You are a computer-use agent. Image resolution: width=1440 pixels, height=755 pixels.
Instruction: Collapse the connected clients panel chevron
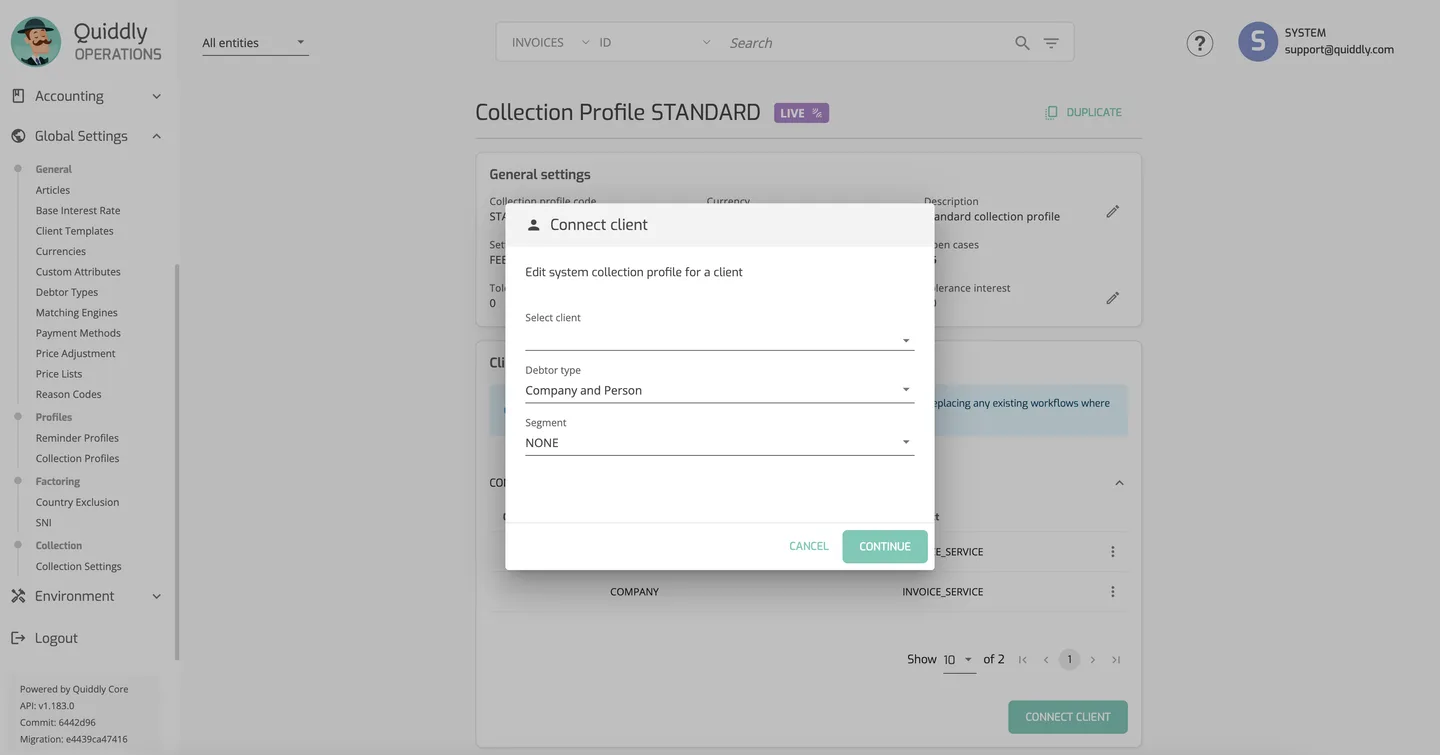pyautogui.click(x=1119, y=483)
